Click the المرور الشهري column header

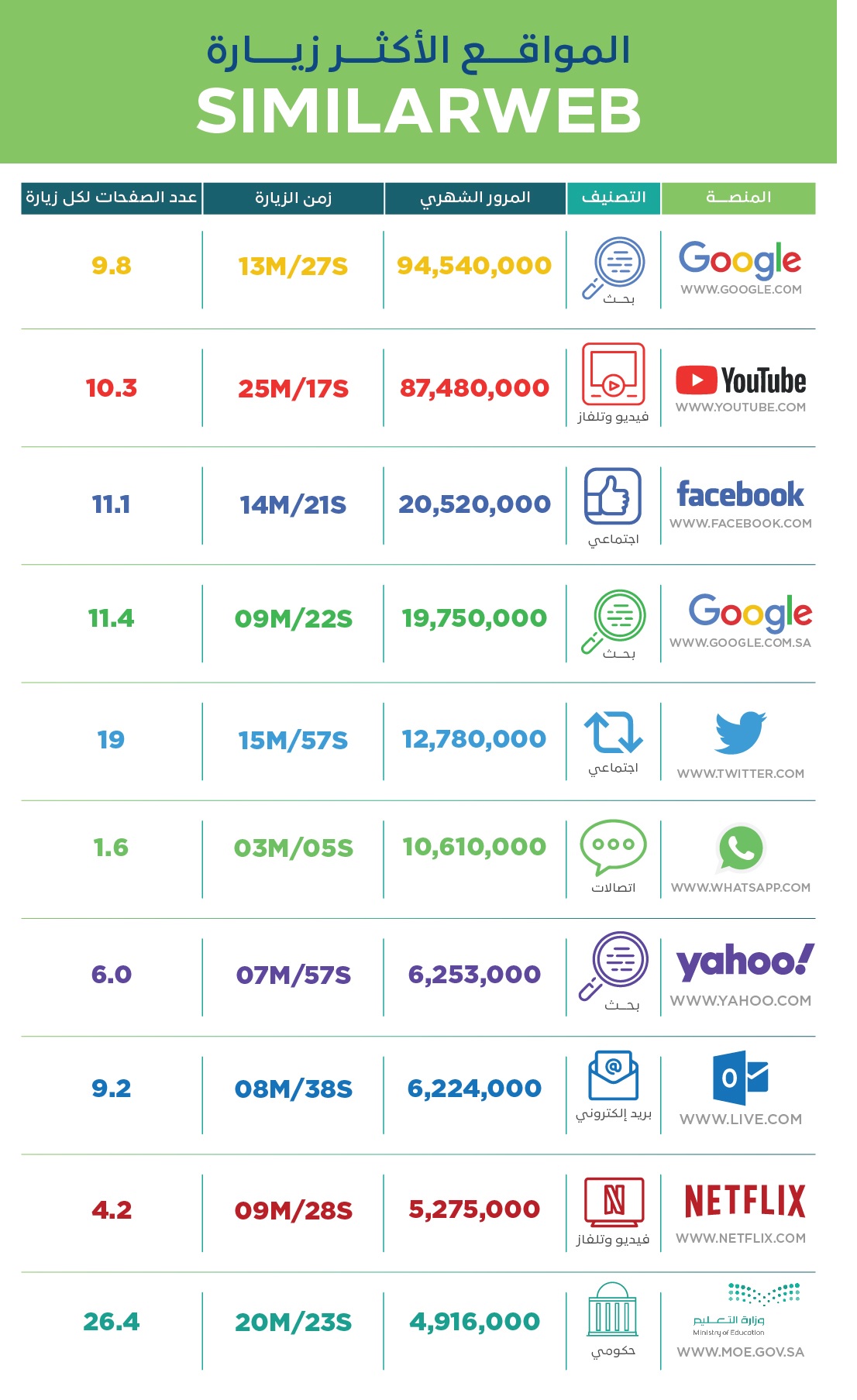click(x=475, y=198)
